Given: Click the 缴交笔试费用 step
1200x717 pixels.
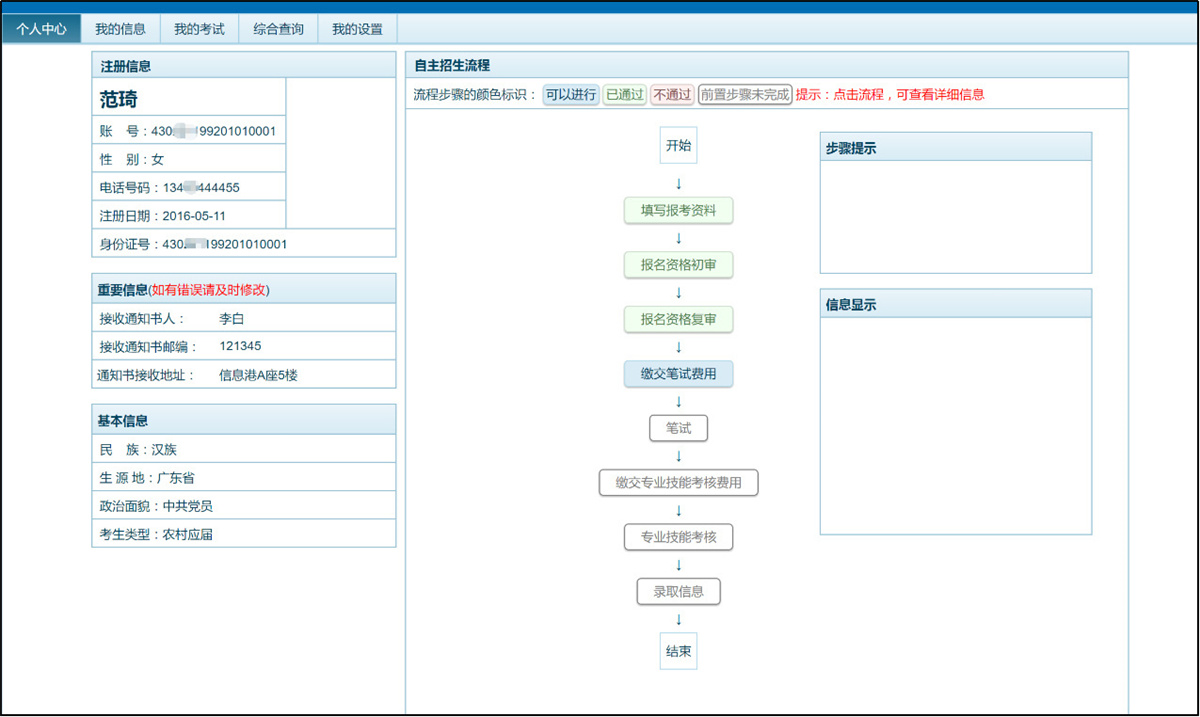Looking at the screenshot, I should [678, 374].
